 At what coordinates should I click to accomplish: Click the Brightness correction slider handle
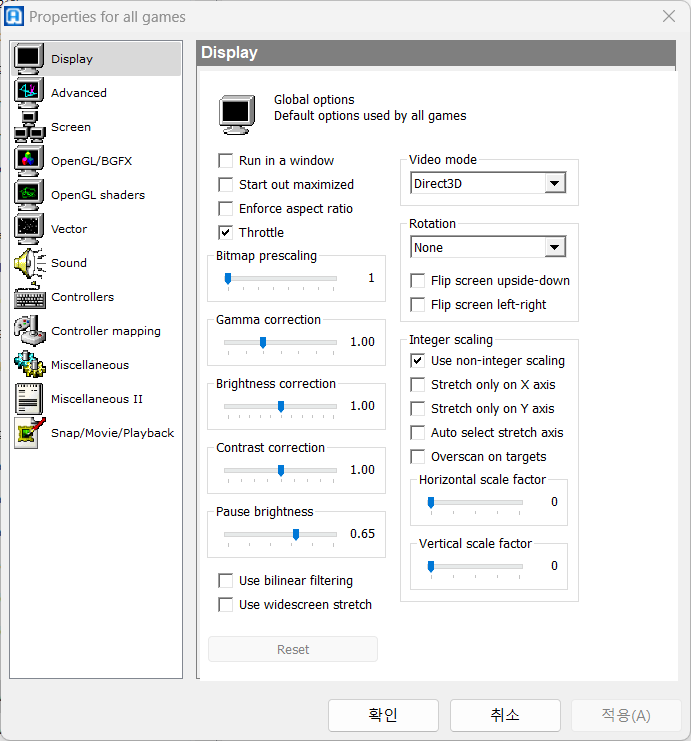(281, 406)
